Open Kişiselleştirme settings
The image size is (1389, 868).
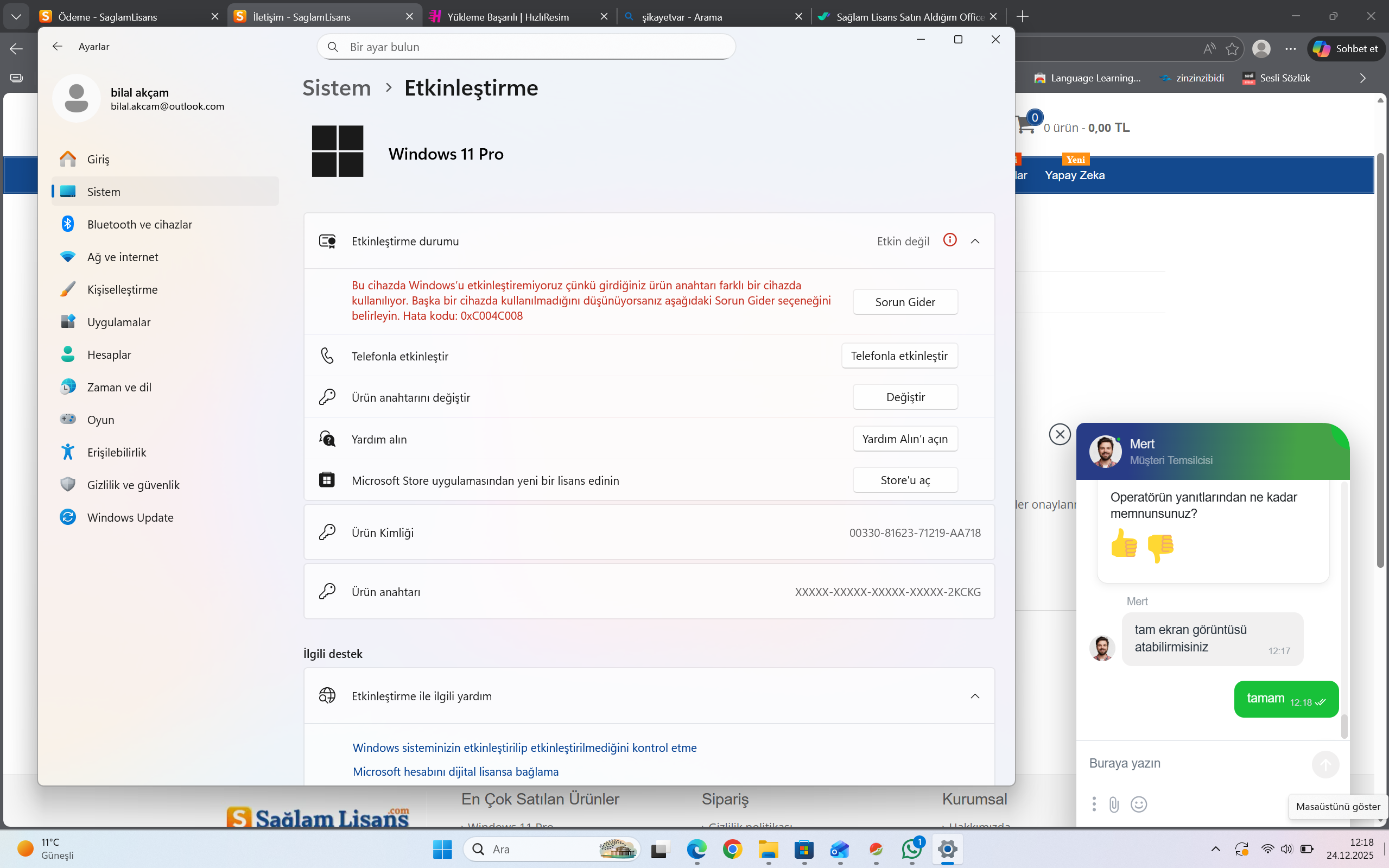click(x=166, y=289)
